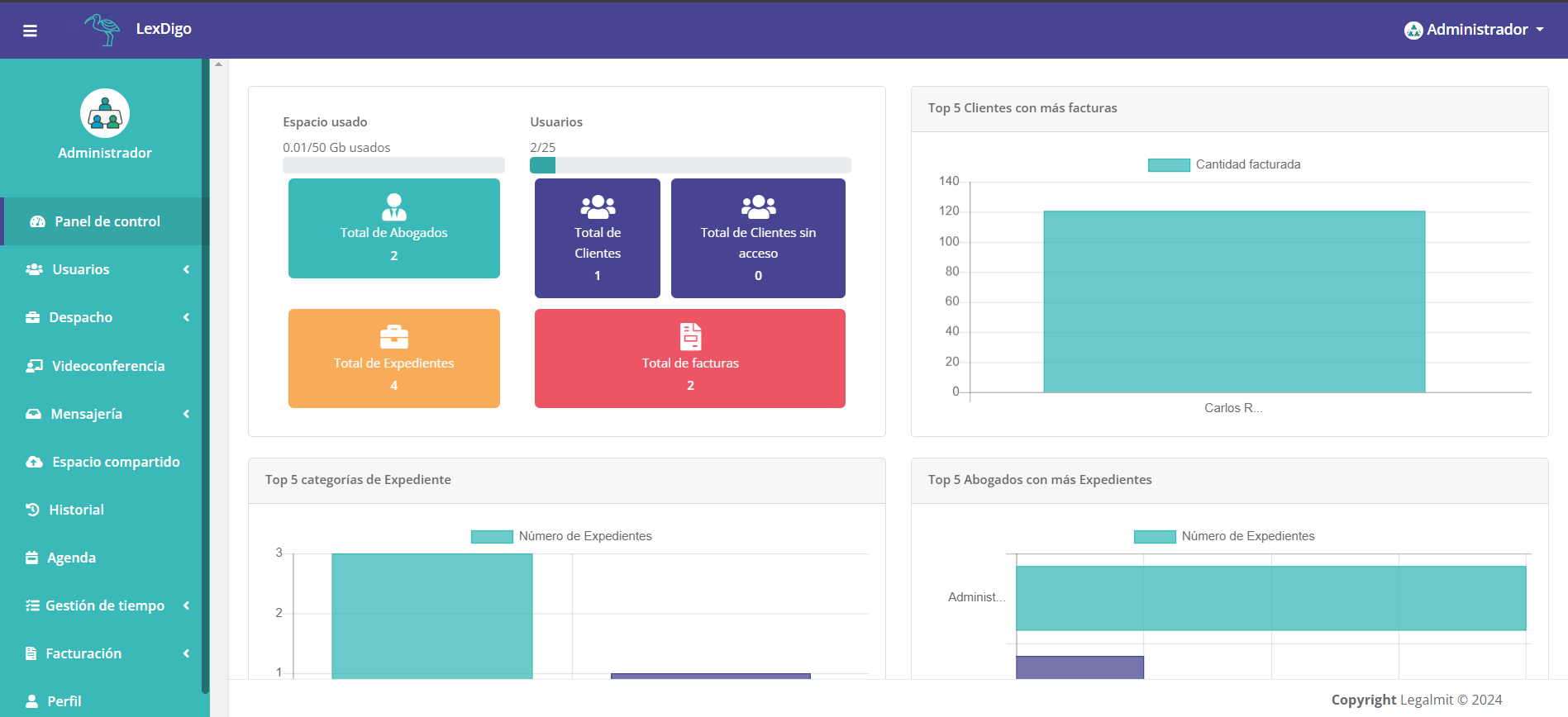Open Total de Clientes sin acceso card

click(x=758, y=238)
